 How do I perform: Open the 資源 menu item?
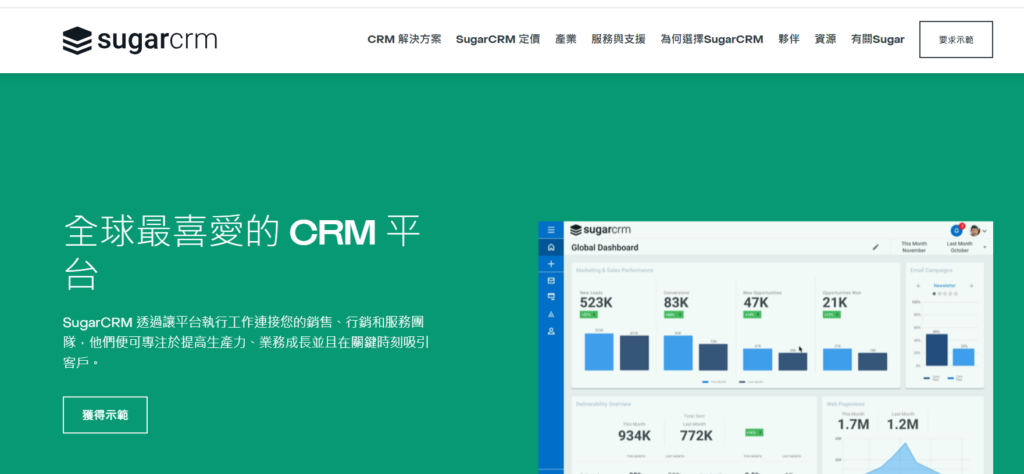[825, 39]
